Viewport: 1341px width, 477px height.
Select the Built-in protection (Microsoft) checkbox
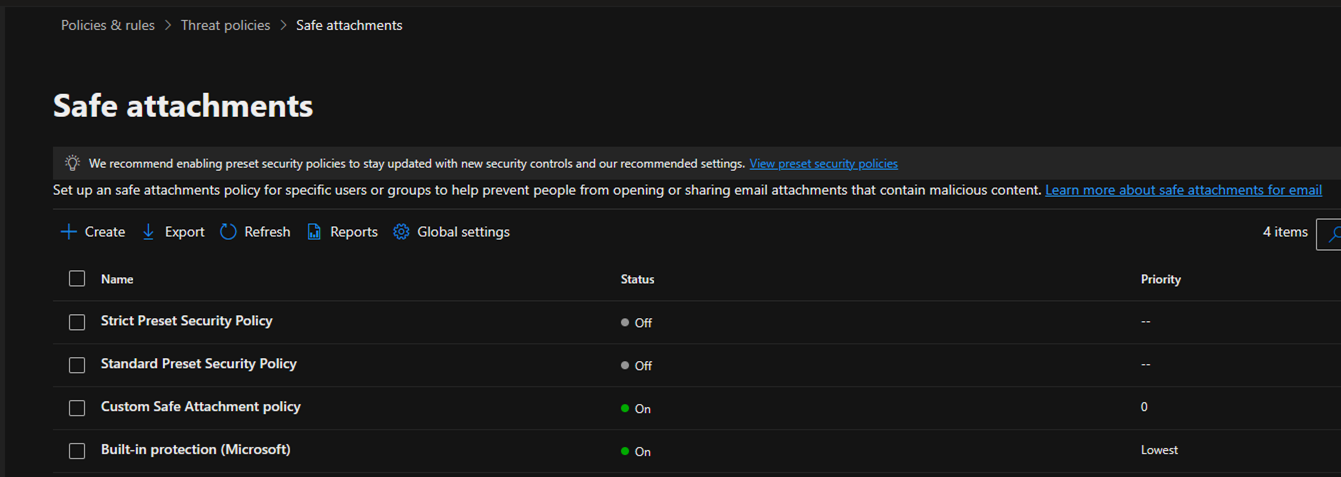coord(77,451)
